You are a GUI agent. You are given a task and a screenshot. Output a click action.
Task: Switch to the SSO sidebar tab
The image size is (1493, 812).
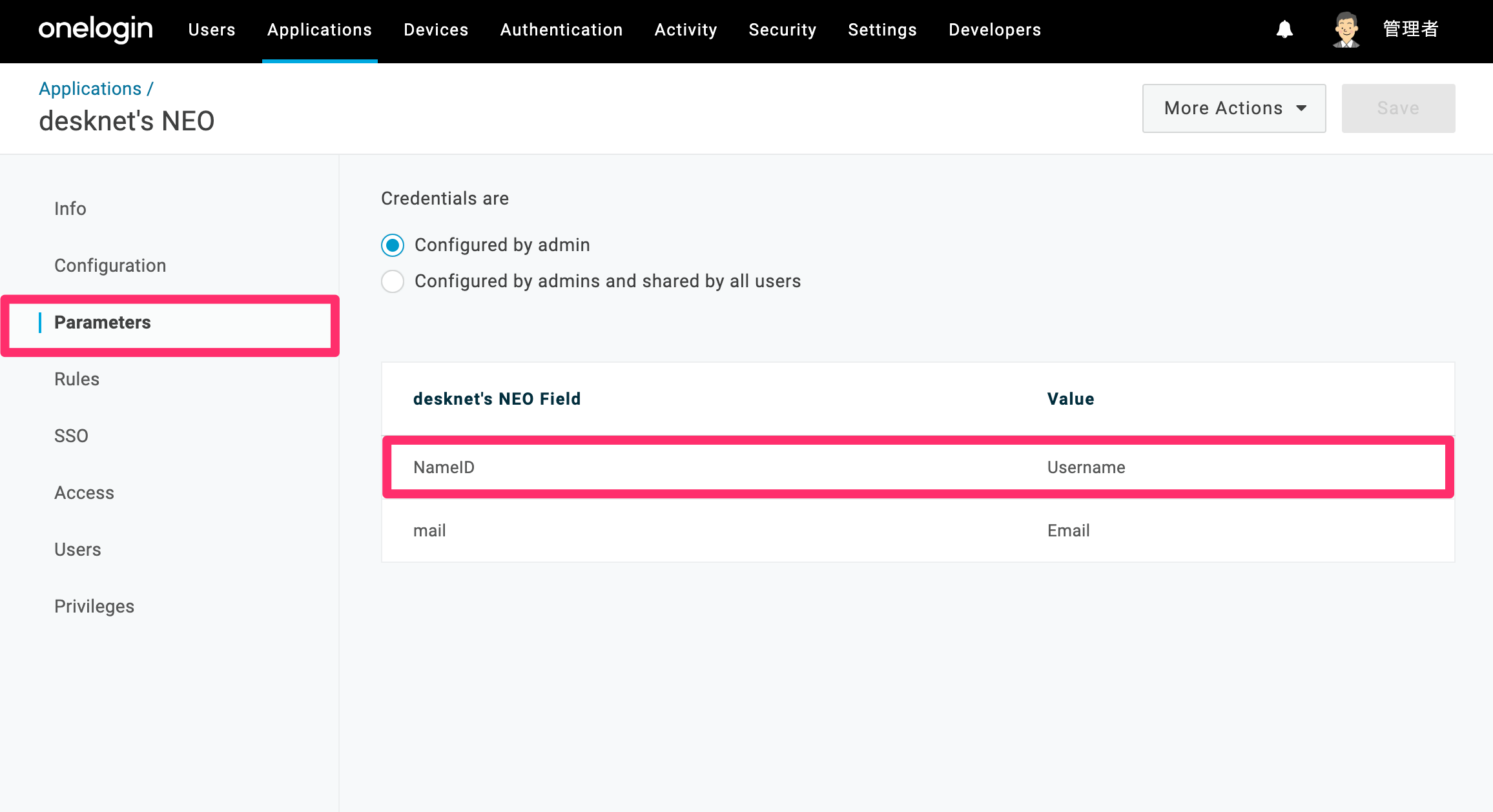(x=71, y=436)
